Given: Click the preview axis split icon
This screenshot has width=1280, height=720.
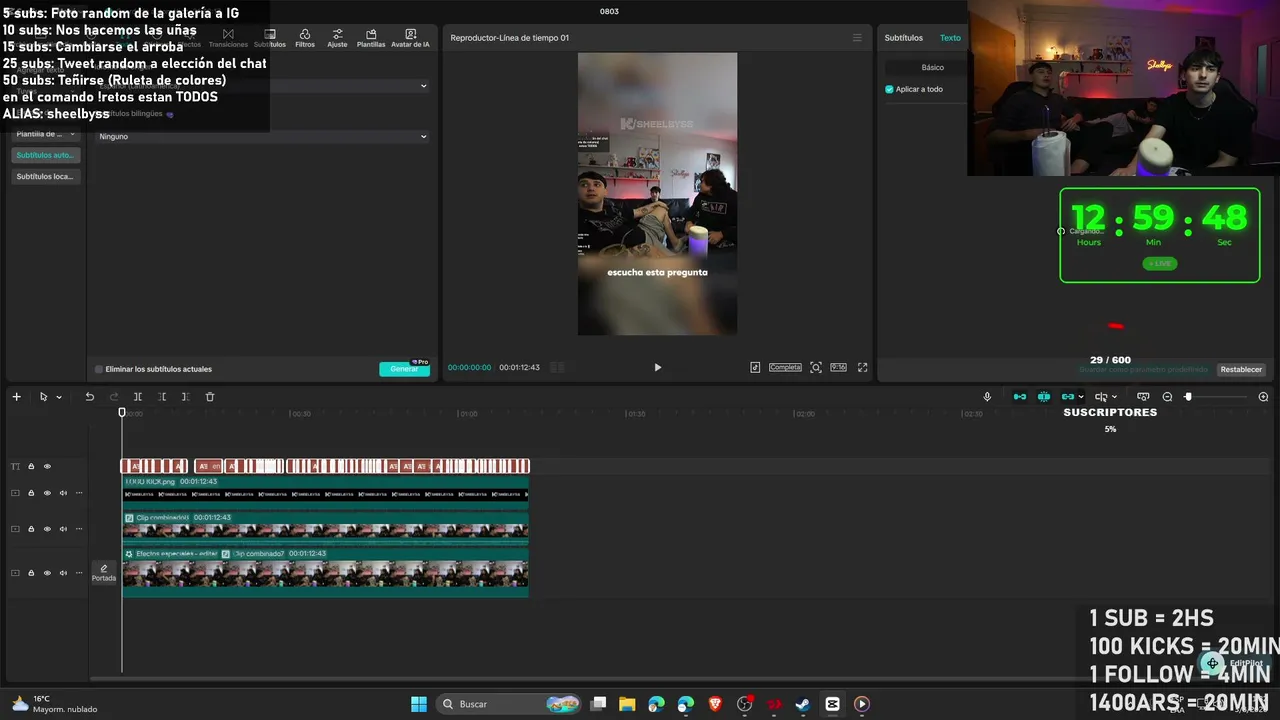Looking at the screenshot, I should [x=1101, y=397].
